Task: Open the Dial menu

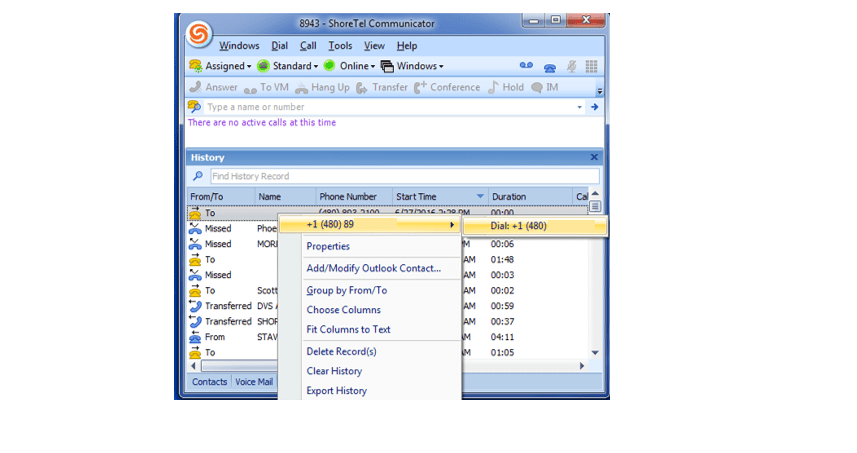Action: (279, 46)
